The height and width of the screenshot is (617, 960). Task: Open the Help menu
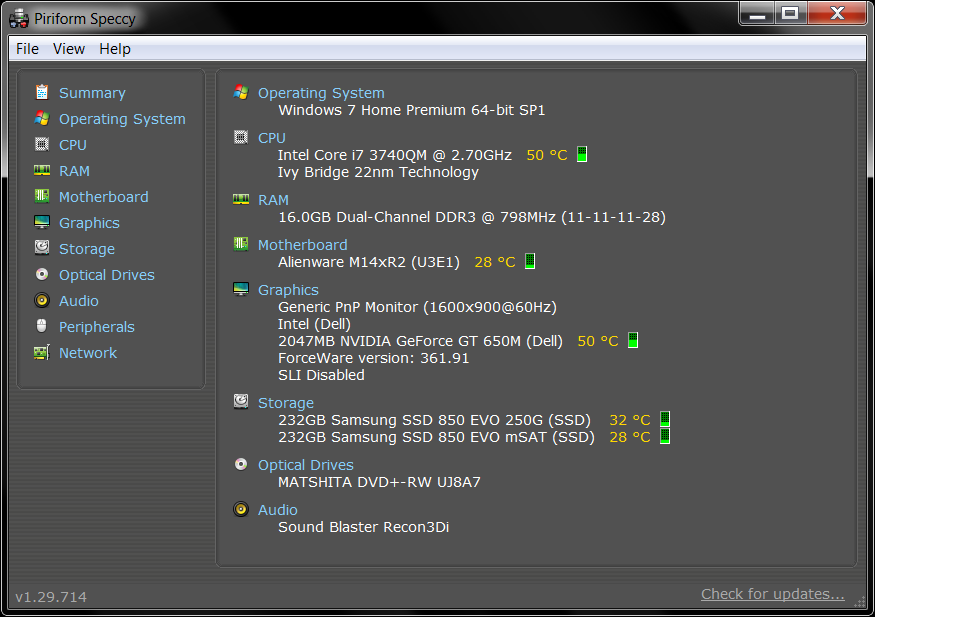tap(114, 49)
